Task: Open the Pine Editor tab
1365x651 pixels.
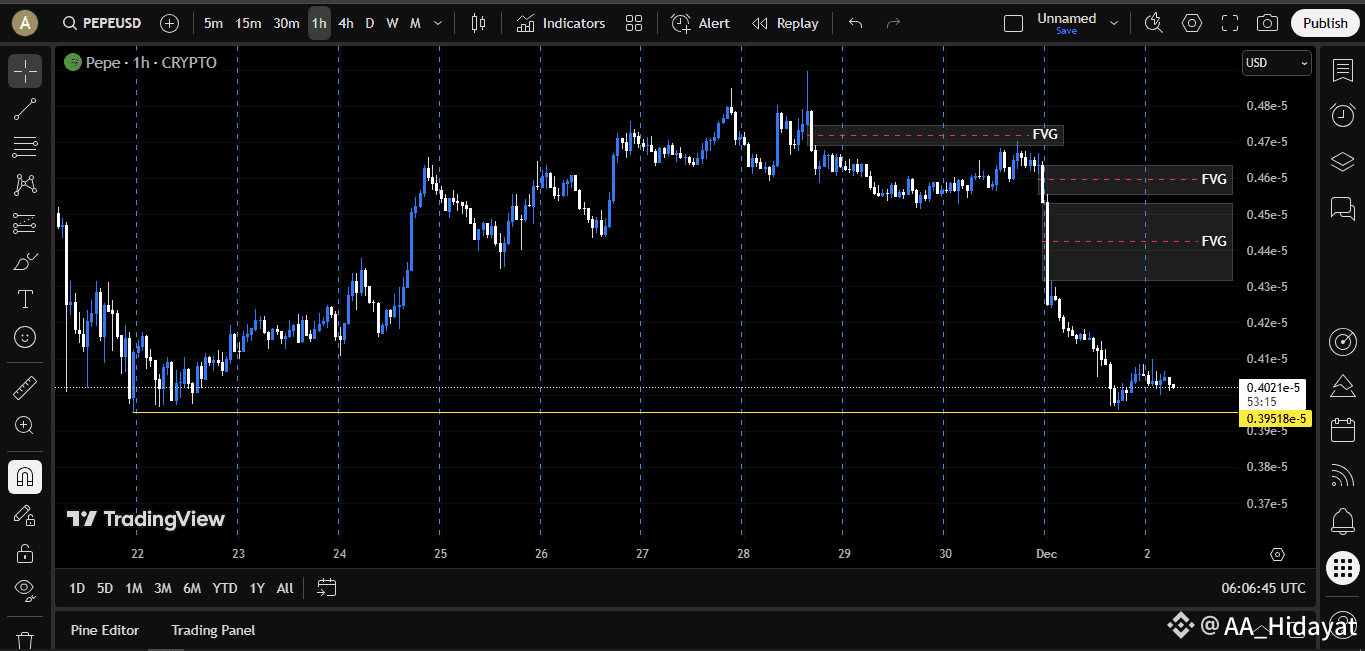Action: 105,630
